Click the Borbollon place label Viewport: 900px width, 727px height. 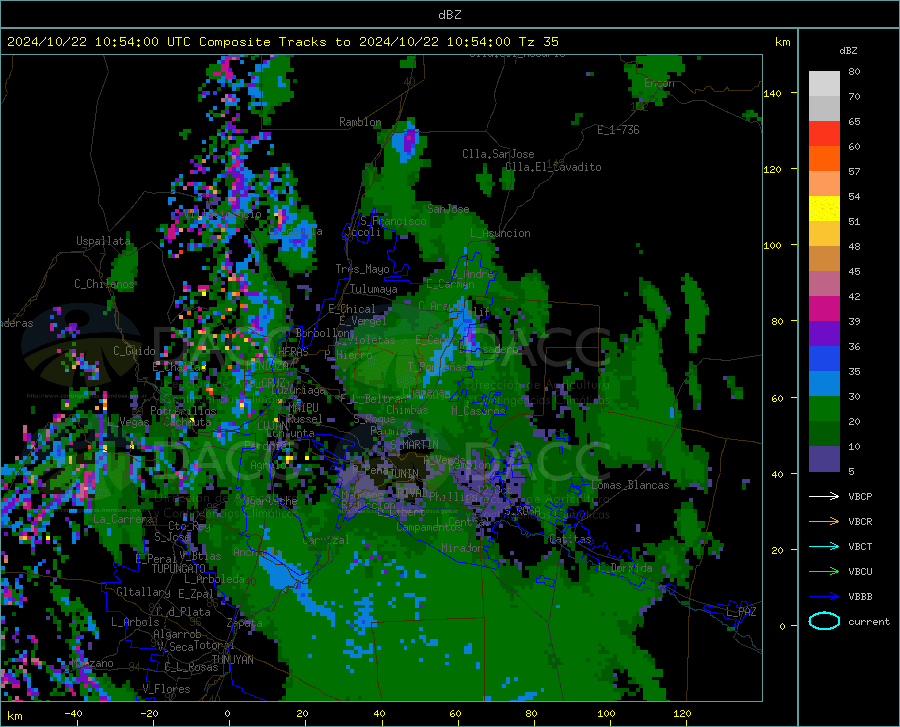point(323,333)
